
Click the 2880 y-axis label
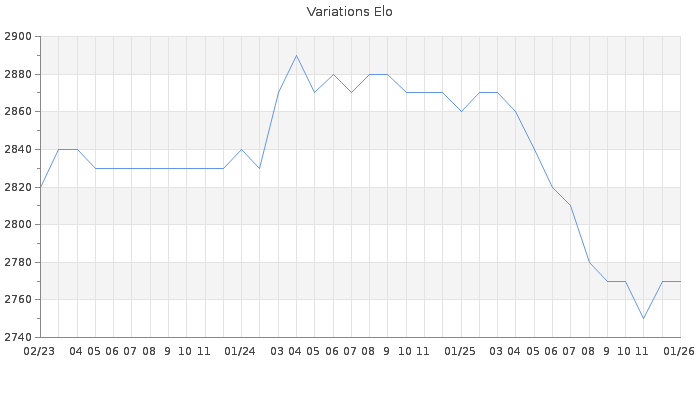(x=18, y=75)
